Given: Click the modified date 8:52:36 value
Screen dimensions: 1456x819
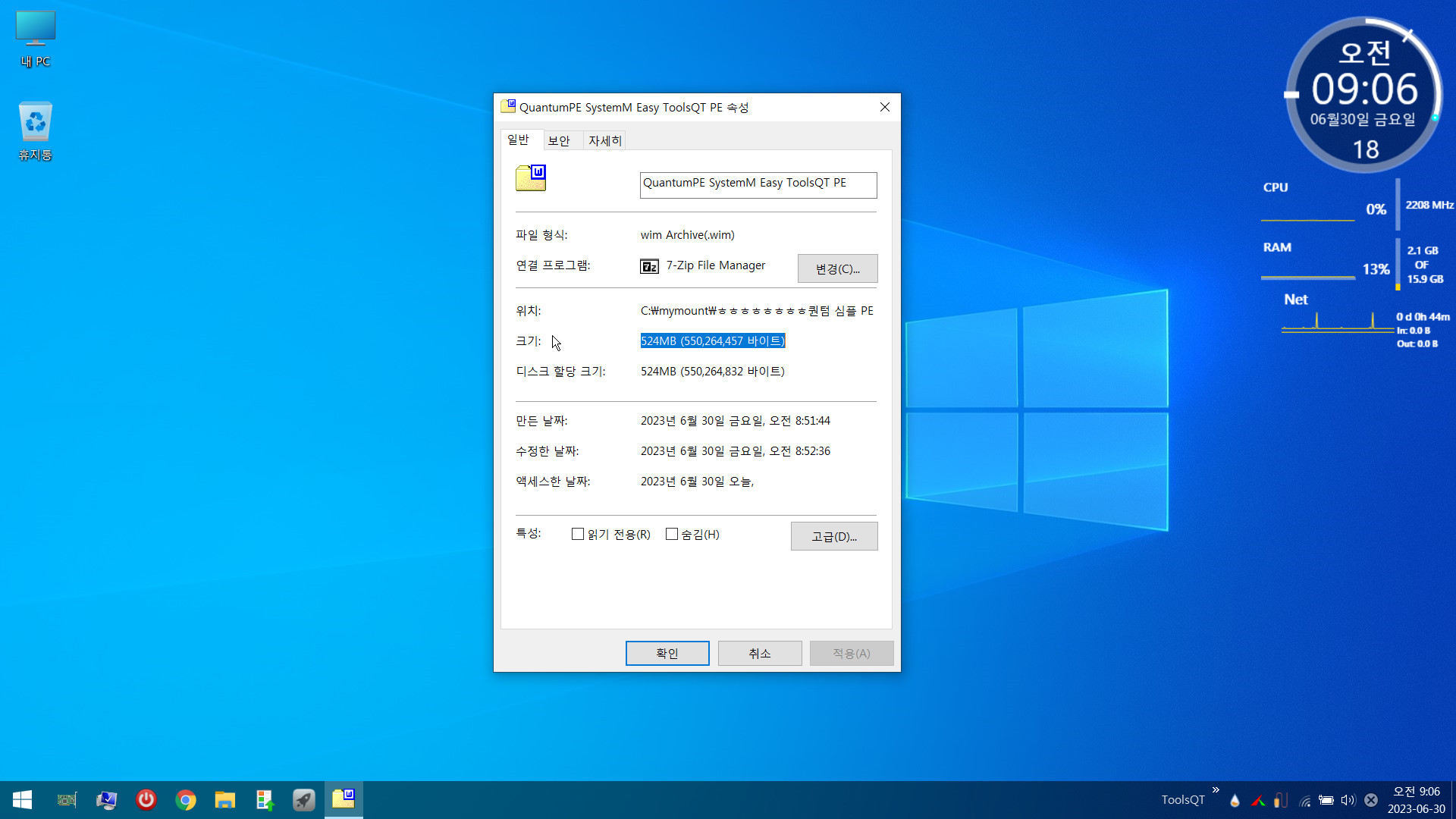Looking at the screenshot, I should [x=736, y=451].
